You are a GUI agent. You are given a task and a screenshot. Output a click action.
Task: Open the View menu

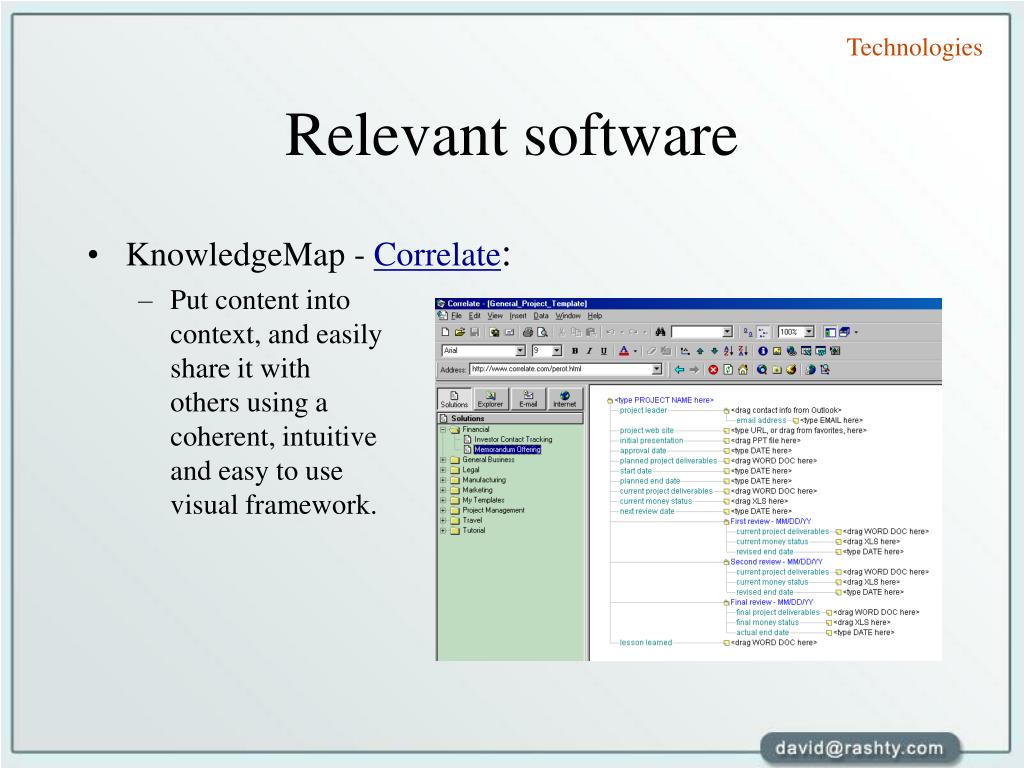pyautogui.click(x=495, y=316)
